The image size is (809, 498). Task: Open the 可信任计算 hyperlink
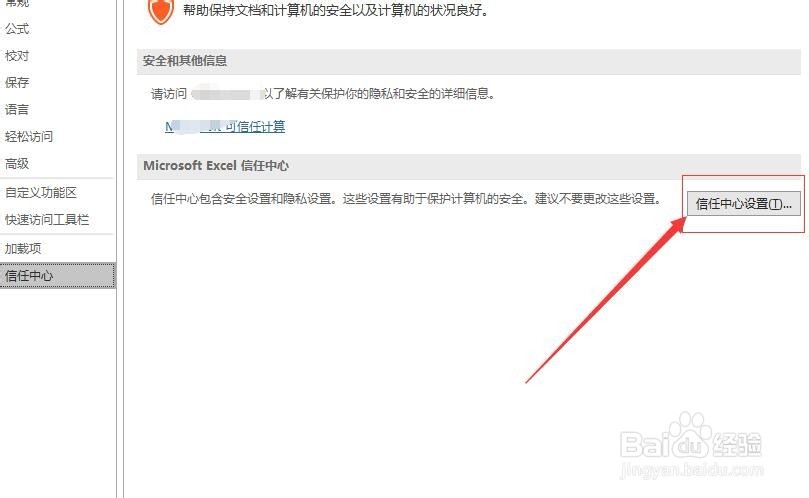(x=225, y=126)
